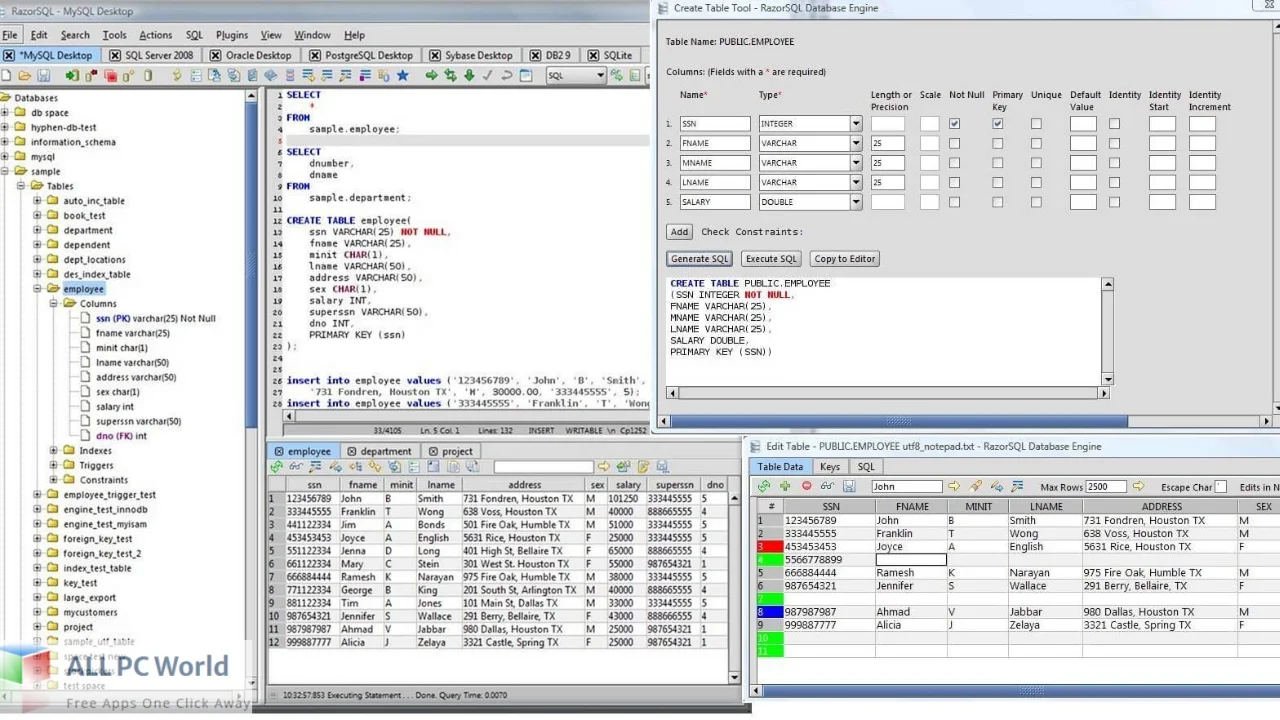This screenshot has height=720, width=1280.
Task: Click the Name field containing SSN
Action: (x=715, y=124)
